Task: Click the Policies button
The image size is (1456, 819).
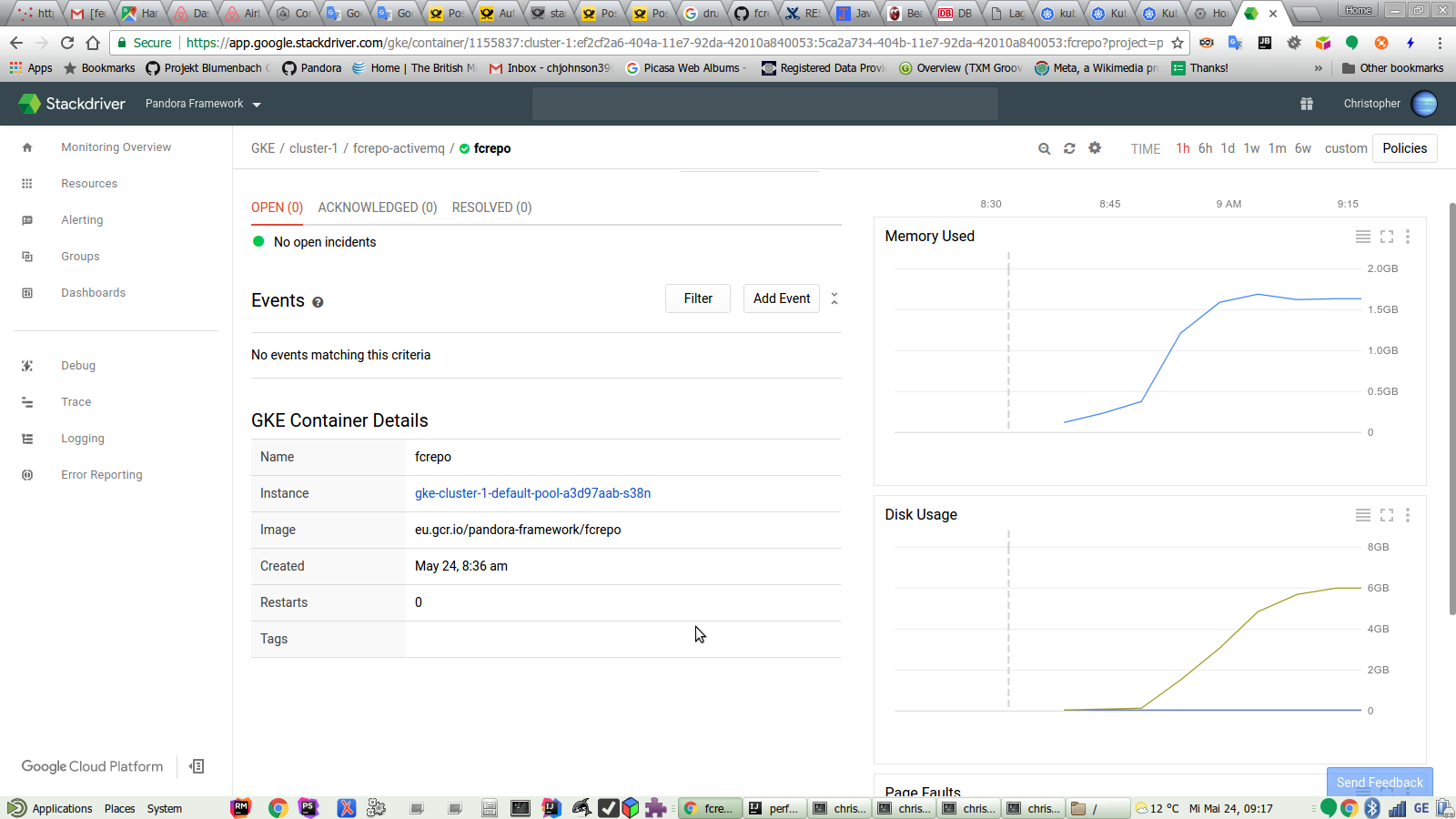Action: click(x=1405, y=148)
